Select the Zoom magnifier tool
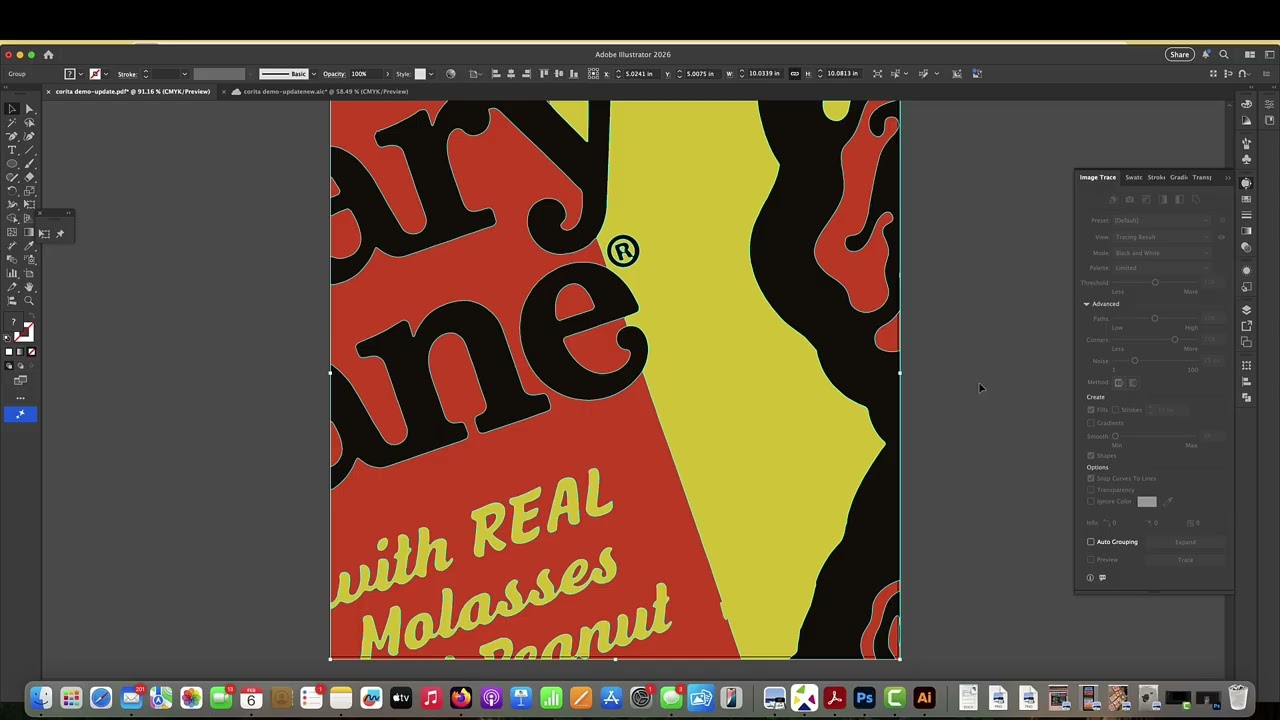 29,300
